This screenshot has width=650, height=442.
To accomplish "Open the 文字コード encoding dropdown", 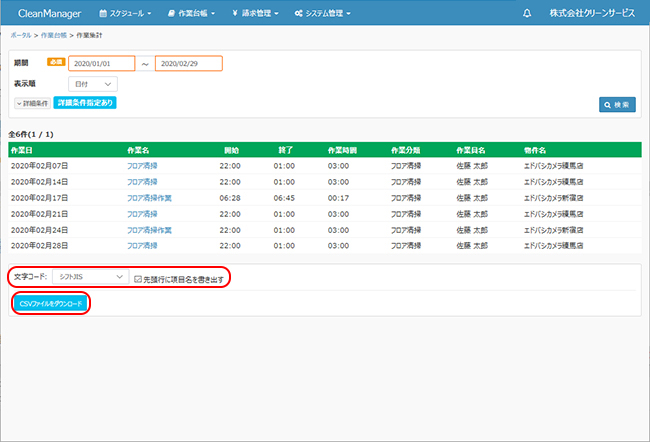I will (x=91, y=277).
